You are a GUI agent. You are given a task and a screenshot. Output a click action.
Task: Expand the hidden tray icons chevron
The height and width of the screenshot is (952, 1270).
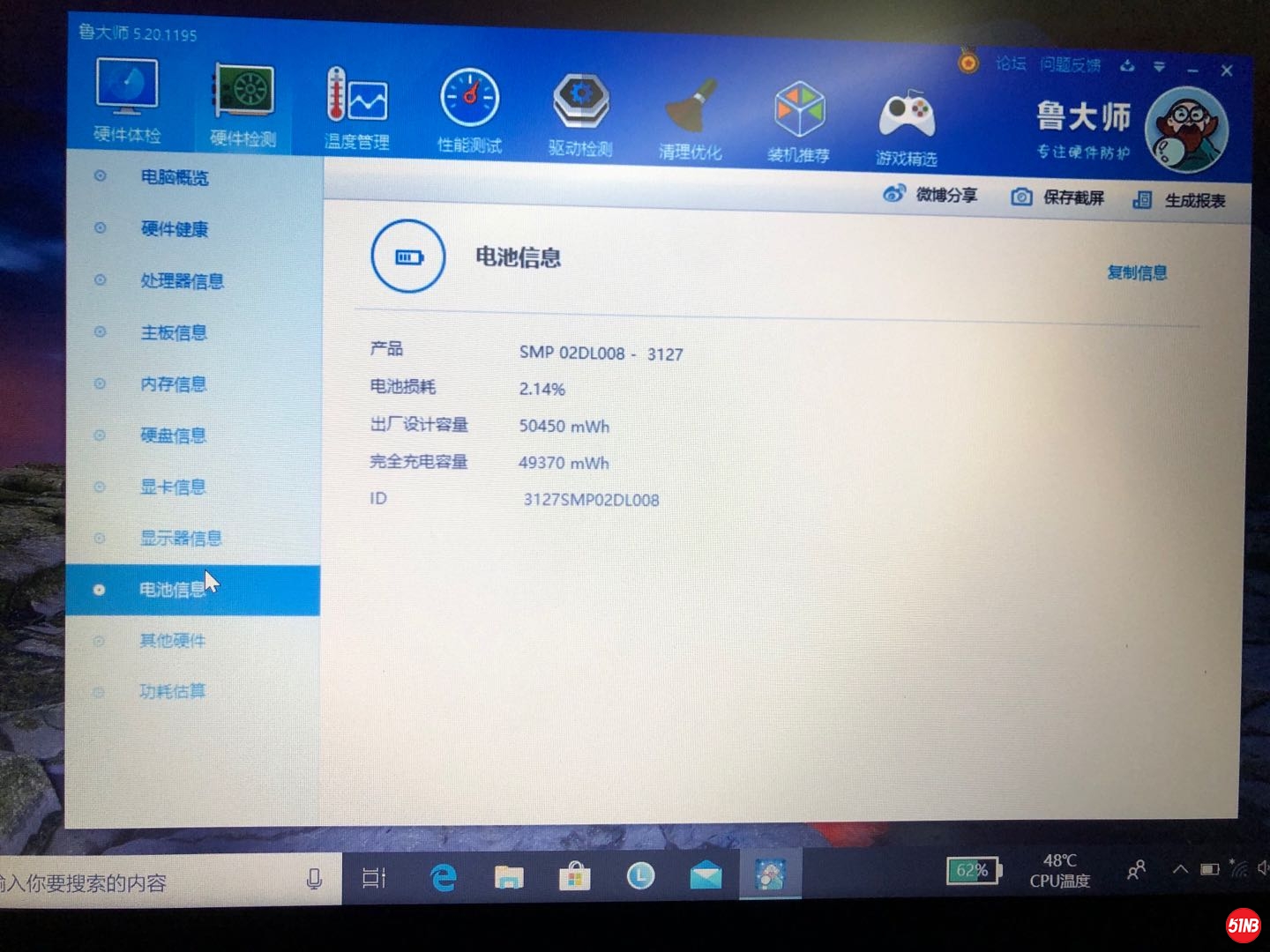tap(1180, 869)
